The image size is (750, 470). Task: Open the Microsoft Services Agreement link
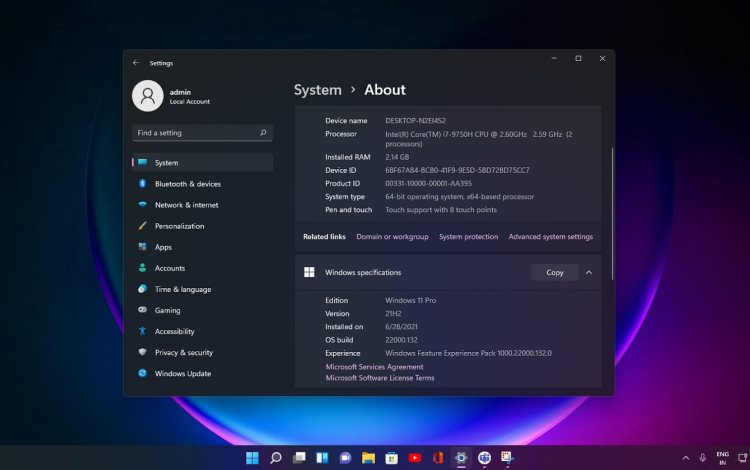coord(374,367)
